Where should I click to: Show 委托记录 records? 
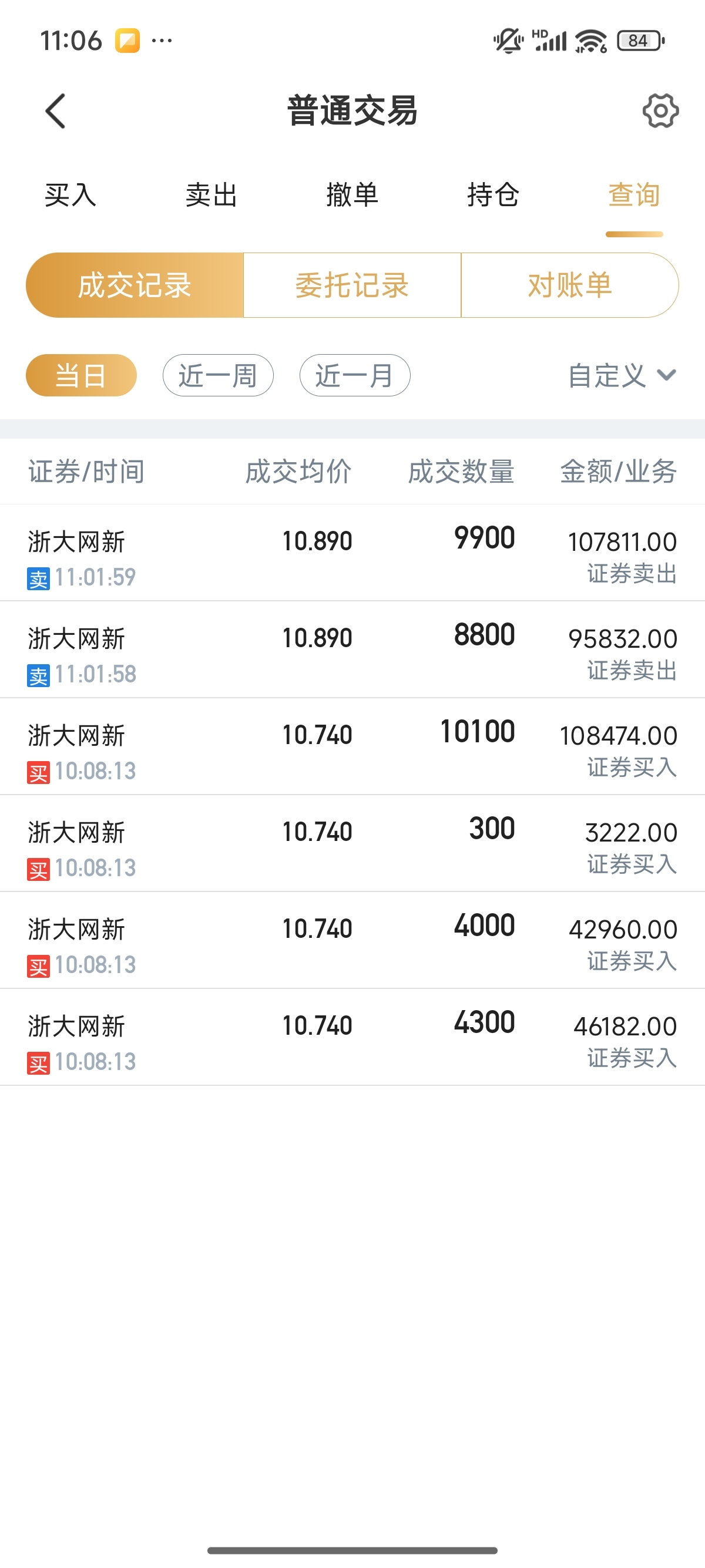[352, 285]
